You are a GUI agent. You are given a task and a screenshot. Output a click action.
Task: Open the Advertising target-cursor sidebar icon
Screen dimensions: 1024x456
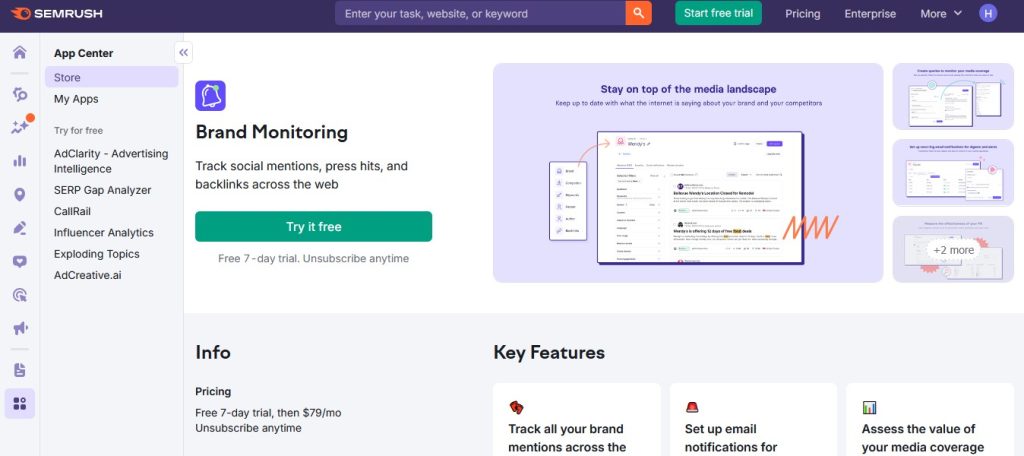(x=20, y=295)
